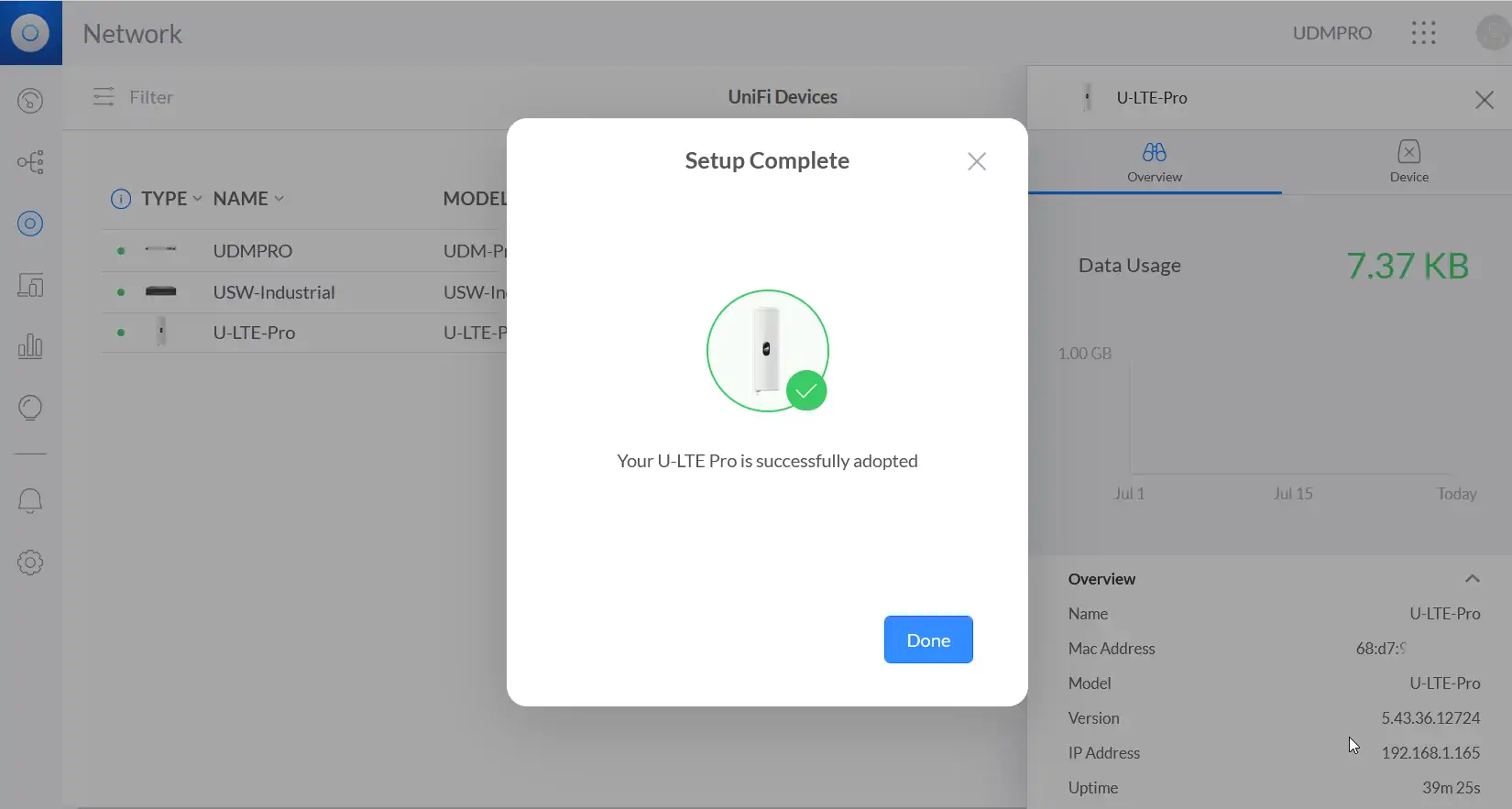
Task: Select the Overview tab
Action: 1154,161
